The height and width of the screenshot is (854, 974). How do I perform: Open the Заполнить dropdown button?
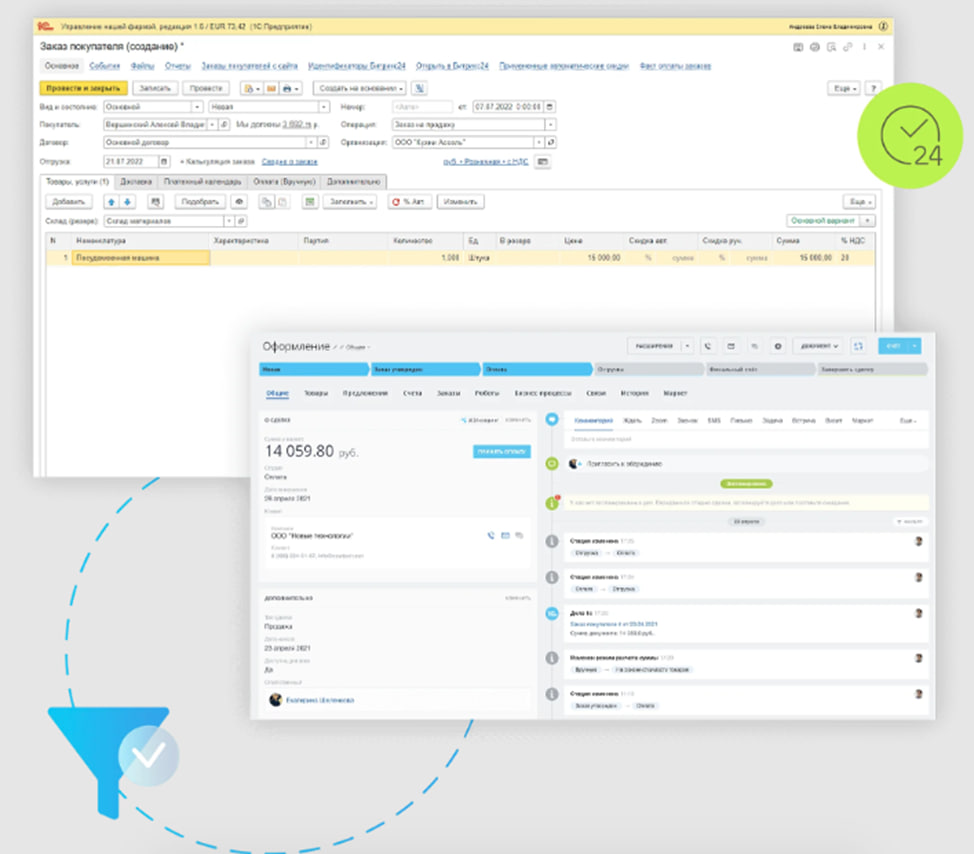click(350, 202)
